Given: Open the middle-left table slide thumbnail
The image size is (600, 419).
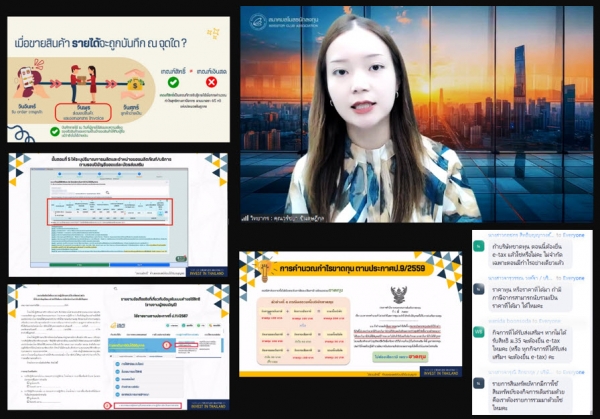Looking at the screenshot, I should (x=117, y=214).
